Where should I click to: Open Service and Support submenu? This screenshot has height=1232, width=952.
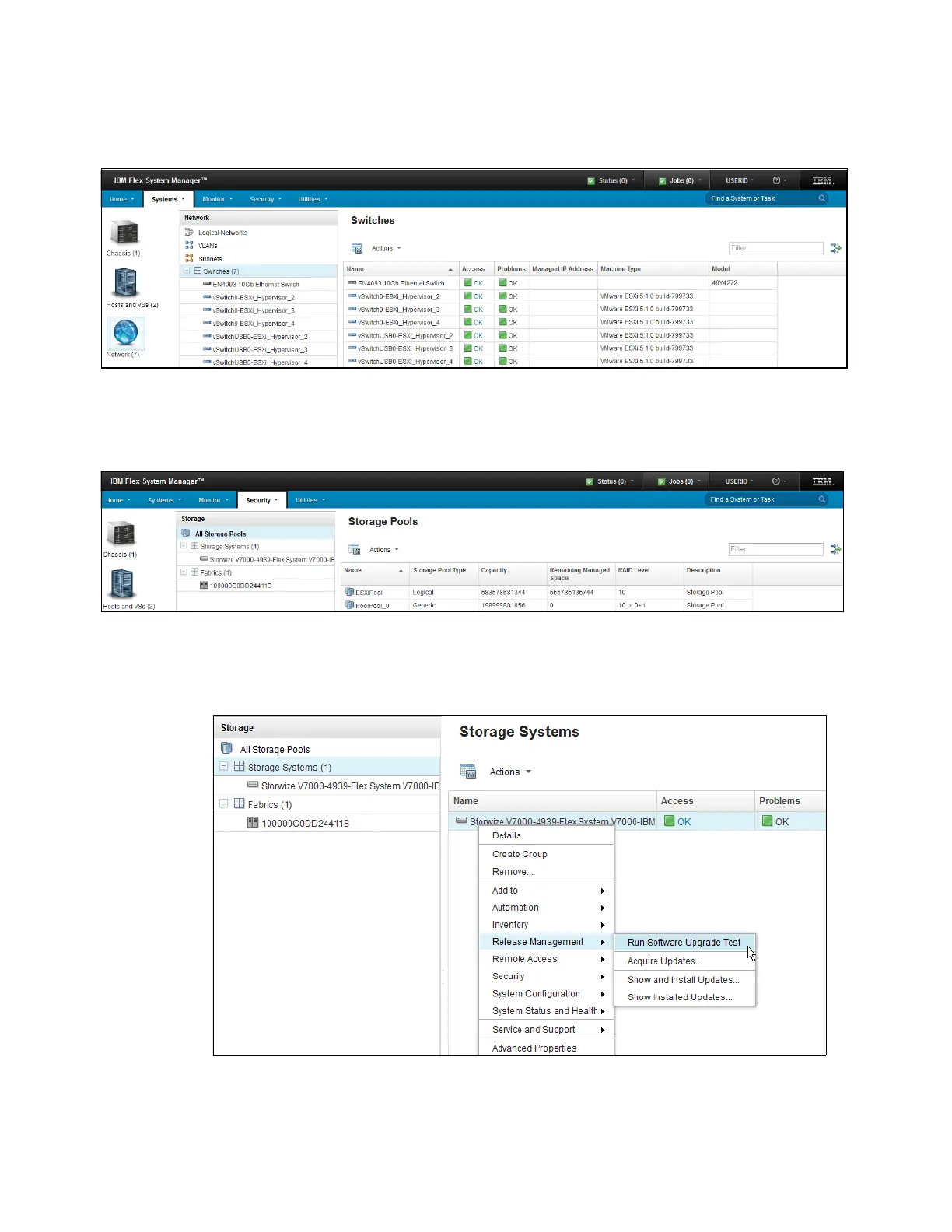pyautogui.click(x=546, y=1029)
